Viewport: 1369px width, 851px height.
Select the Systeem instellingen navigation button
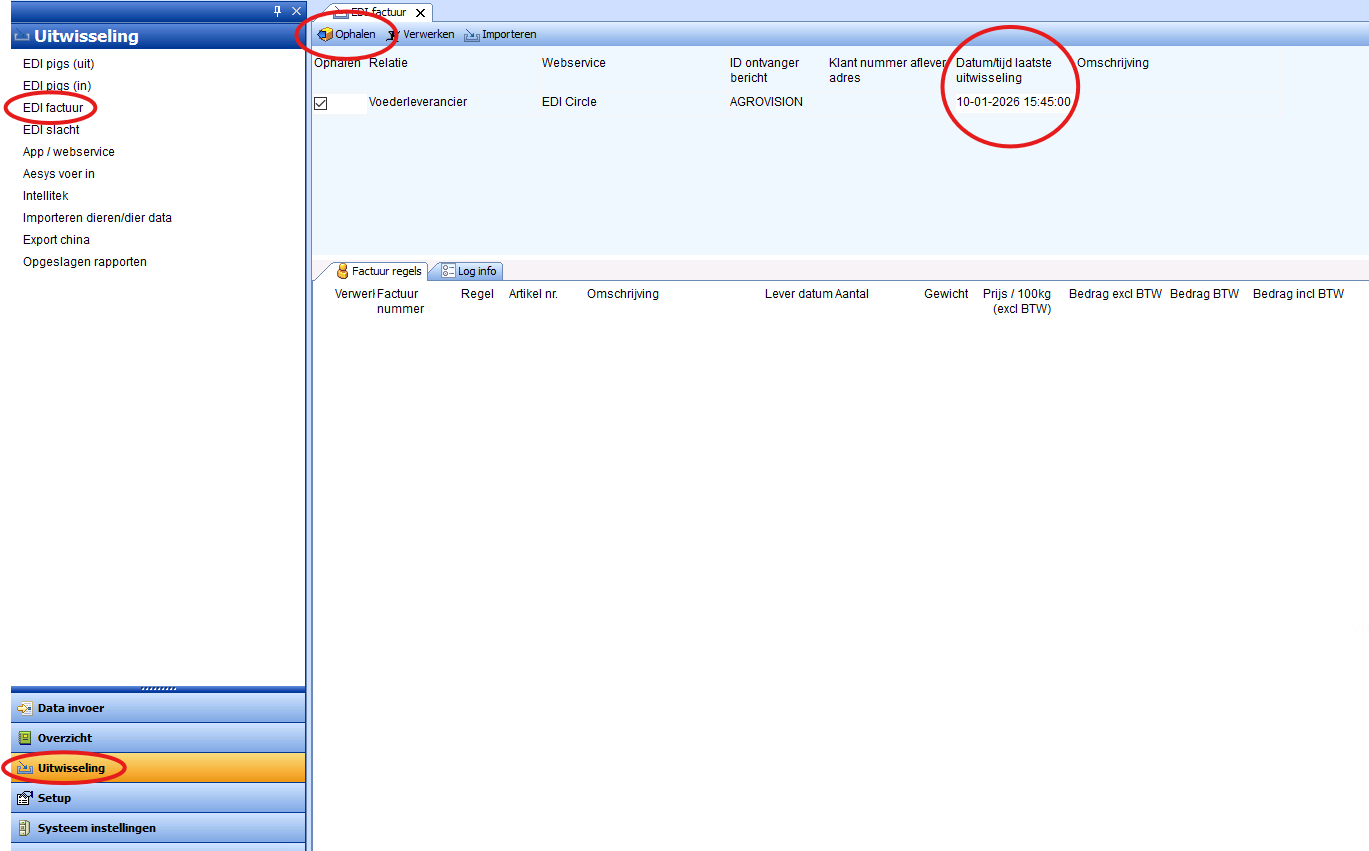(x=158, y=828)
